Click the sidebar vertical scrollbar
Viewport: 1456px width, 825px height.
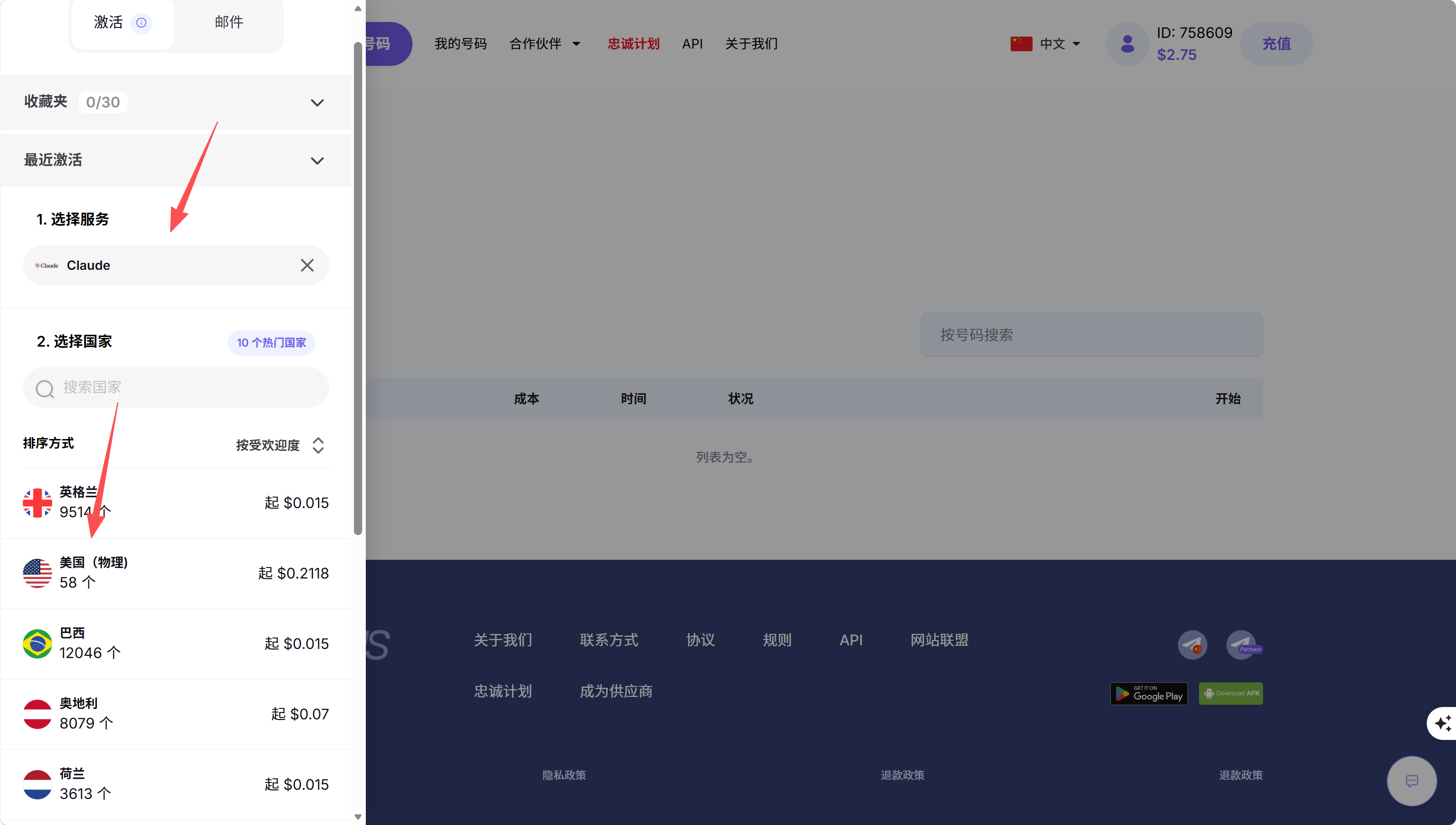tap(358, 284)
